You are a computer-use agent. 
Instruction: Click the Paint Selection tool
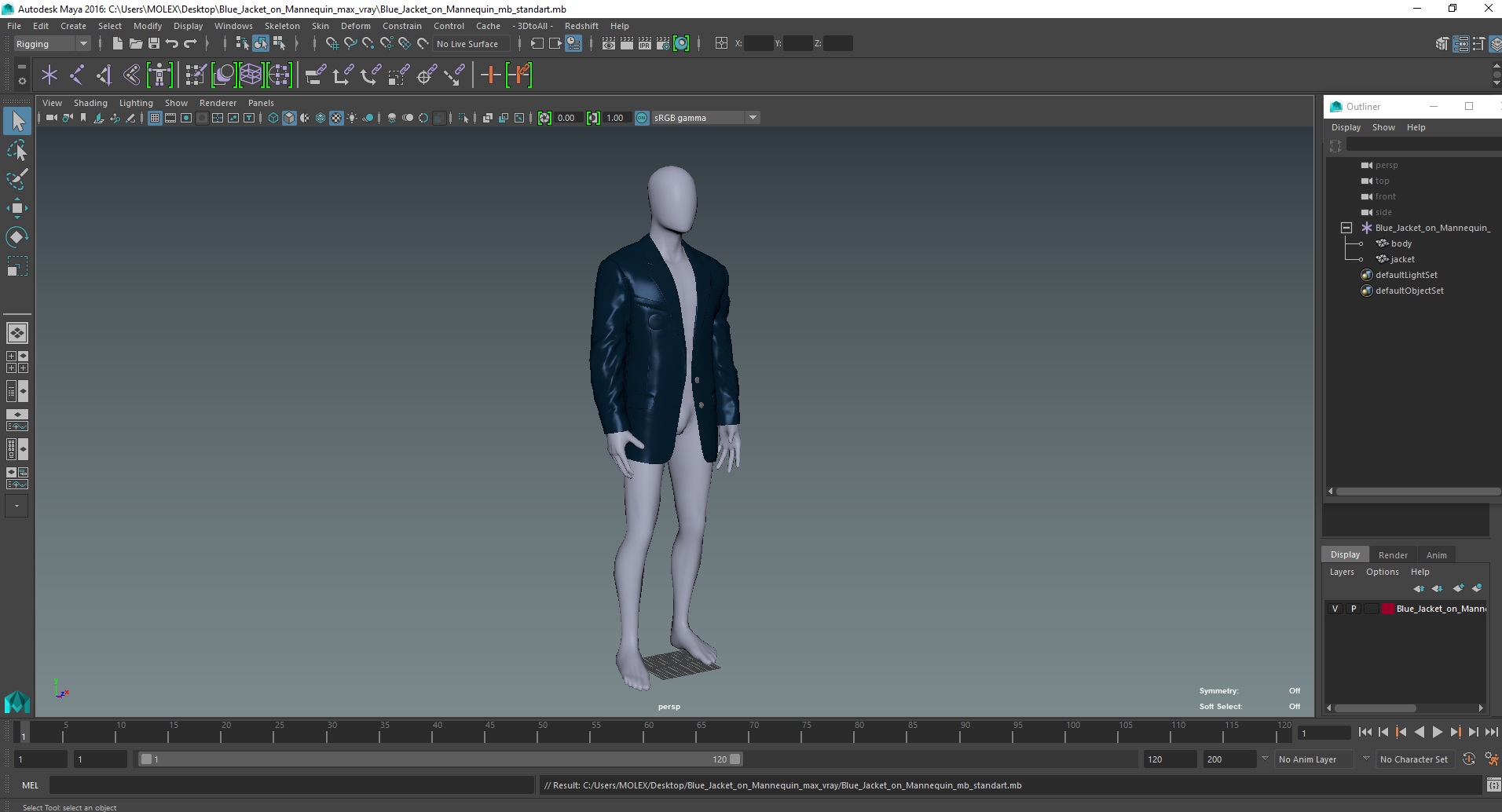16,179
